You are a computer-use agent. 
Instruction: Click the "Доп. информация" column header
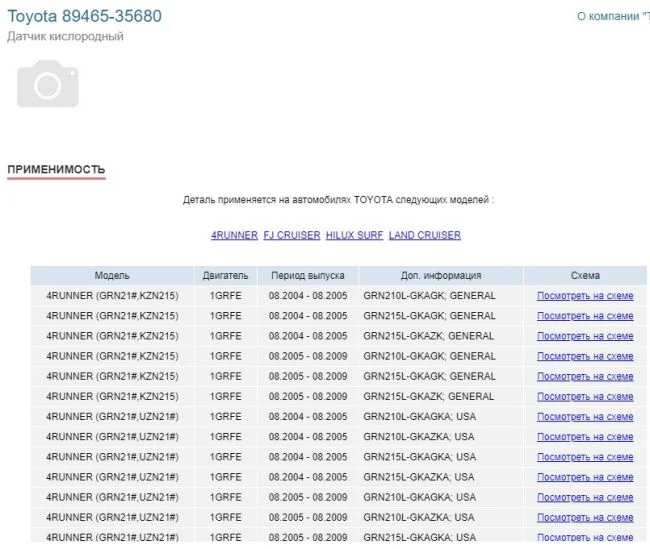click(x=440, y=276)
